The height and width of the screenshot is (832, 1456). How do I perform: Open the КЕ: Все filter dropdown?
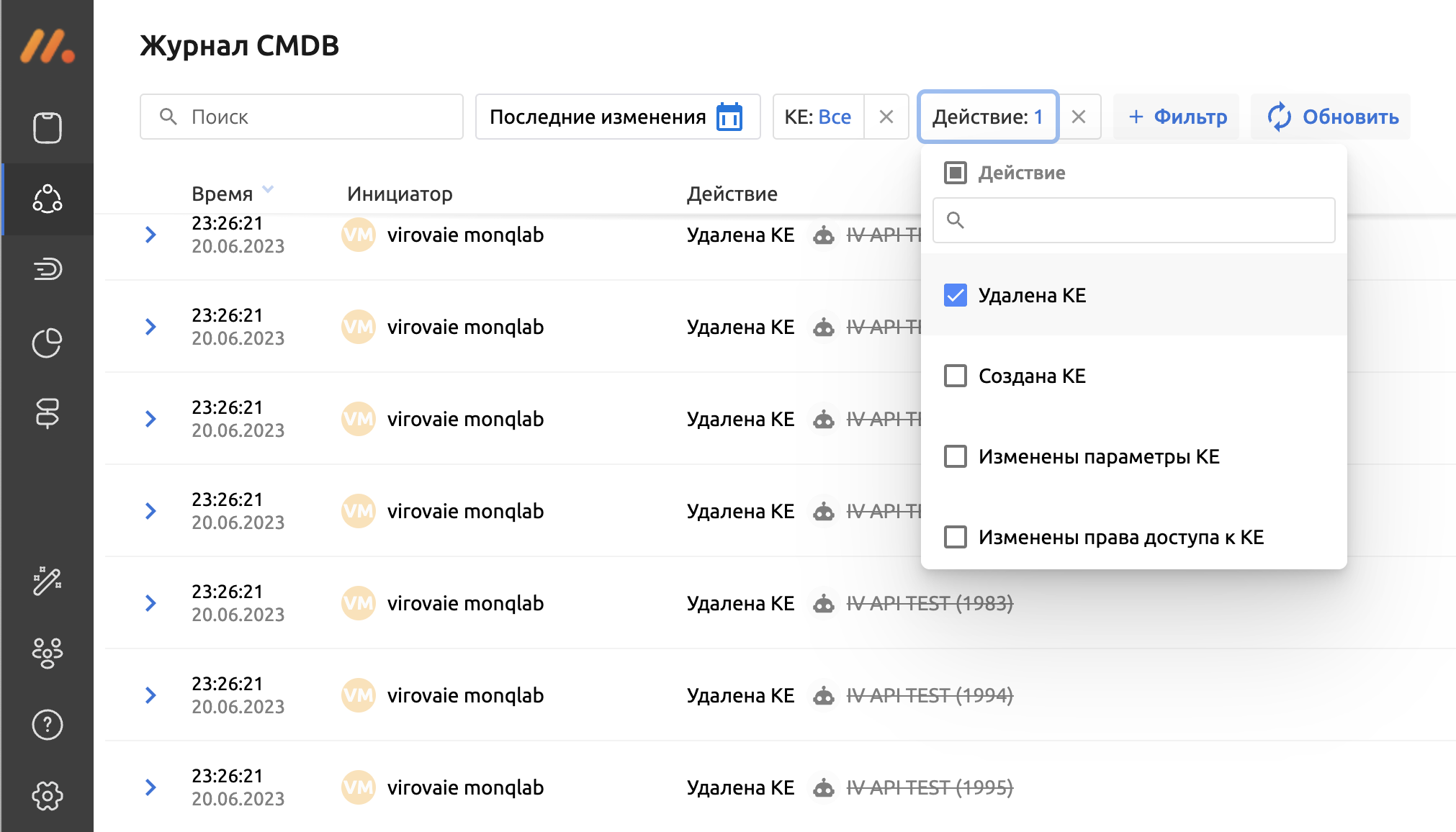pos(818,117)
